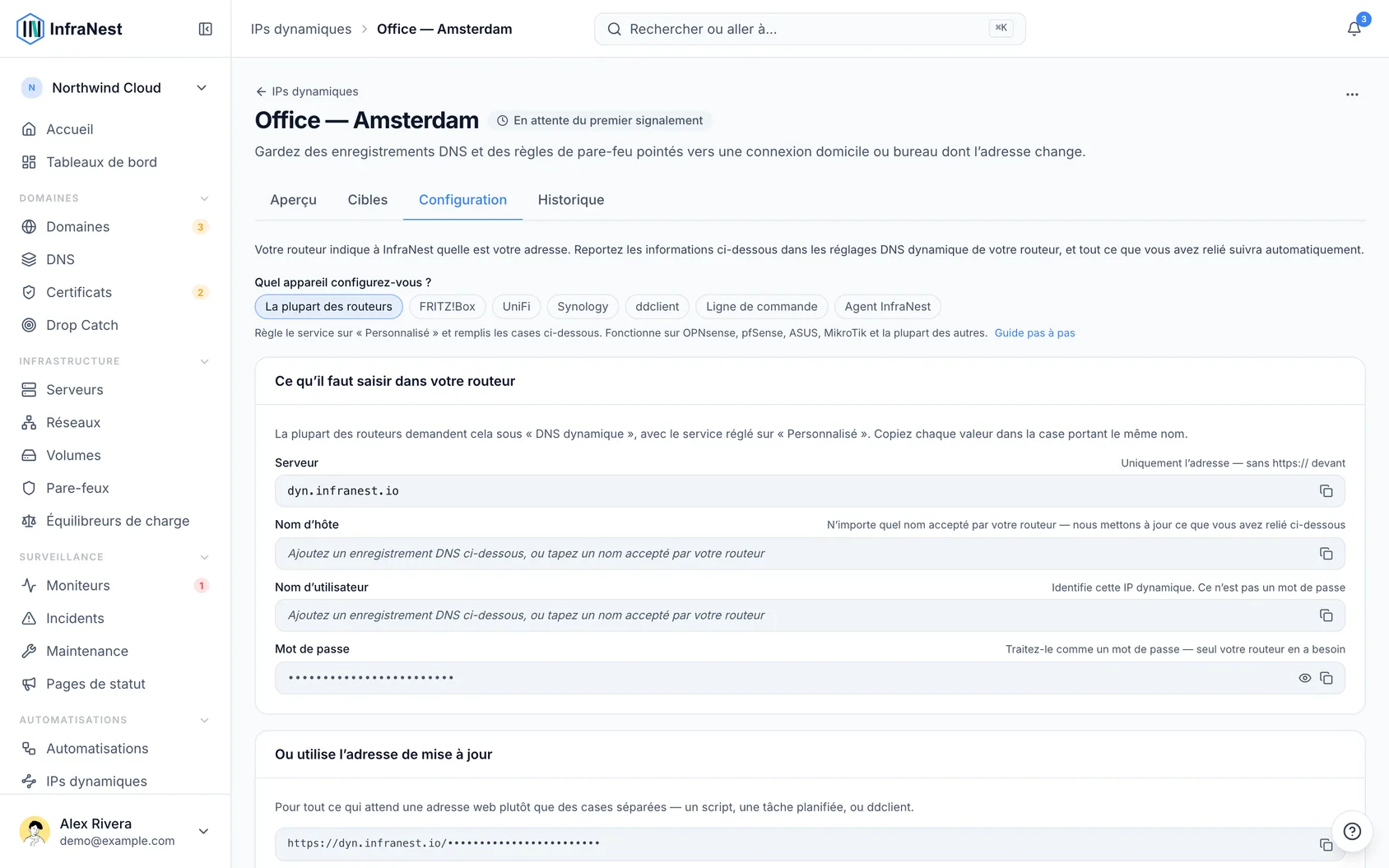Select Synology device option
1389x868 pixels.
coord(583,306)
